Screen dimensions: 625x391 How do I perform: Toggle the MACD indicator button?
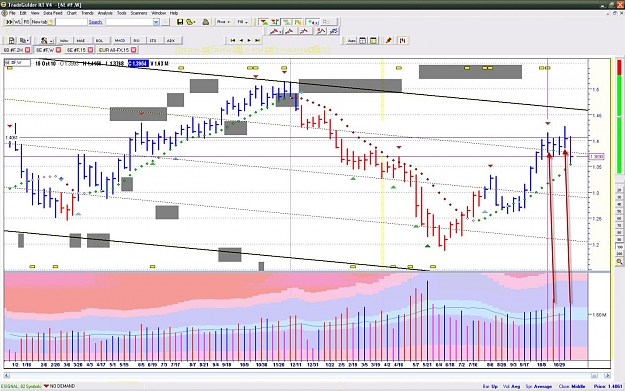[120, 41]
